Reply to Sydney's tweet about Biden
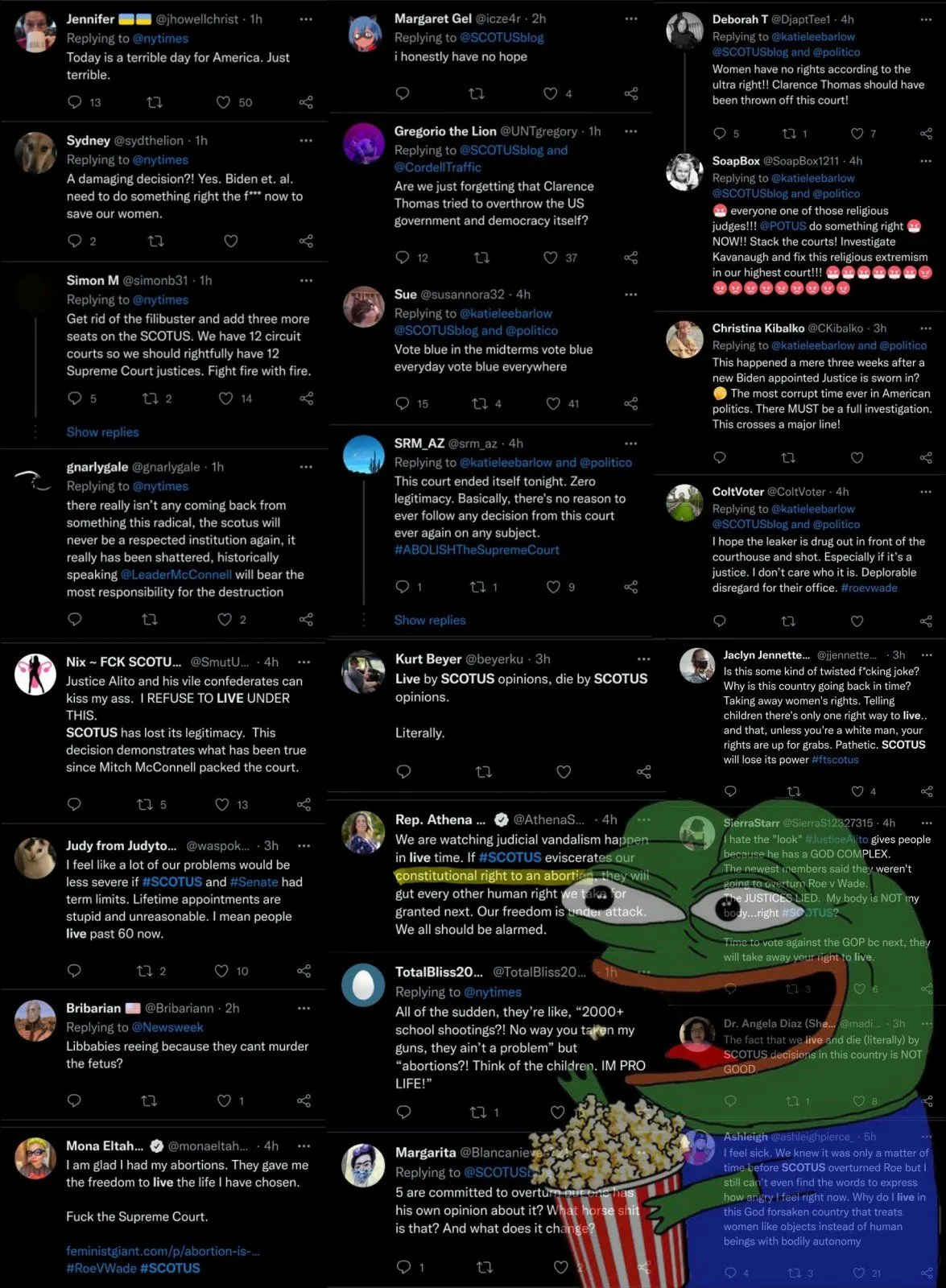Image resolution: width=946 pixels, height=1288 pixels. (x=75, y=241)
